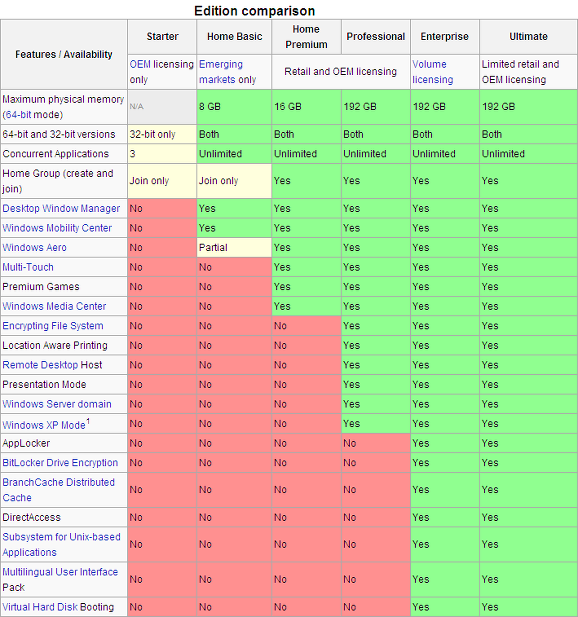Click the Ultimate column header
The image size is (578, 617).
[528, 37]
